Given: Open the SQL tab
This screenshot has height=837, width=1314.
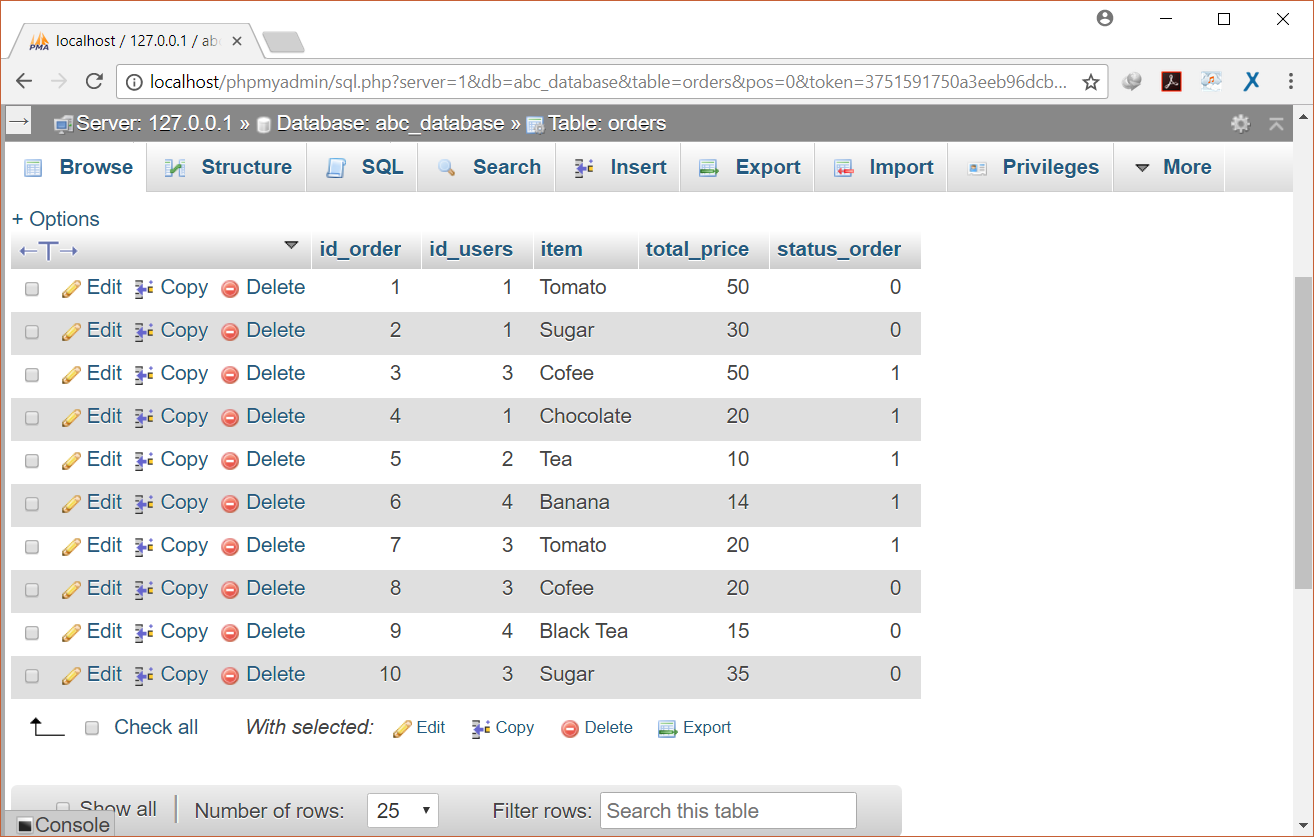Looking at the screenshot, I should click(x=364, y=168).
